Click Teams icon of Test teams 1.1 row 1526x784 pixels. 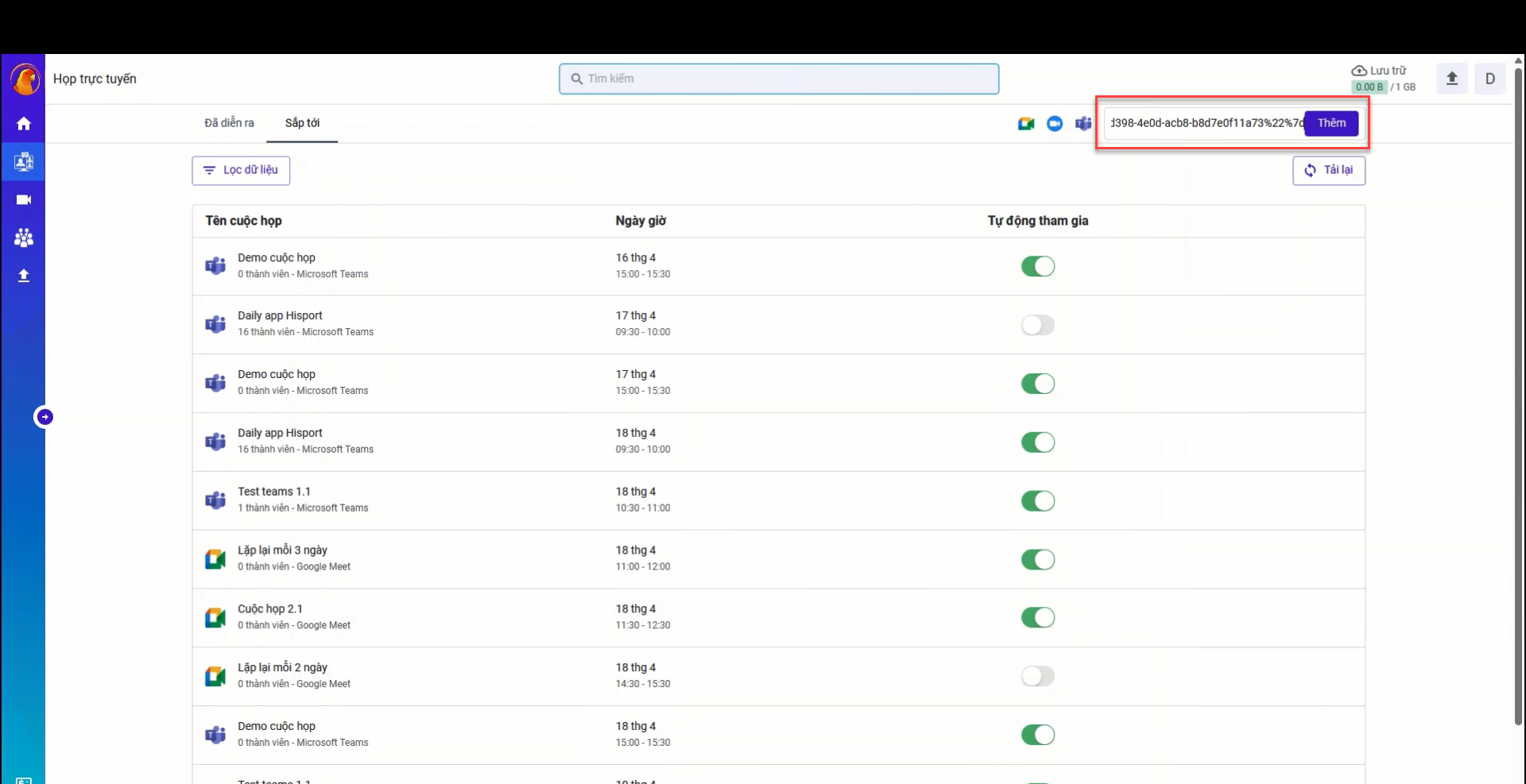click(x=215, y=500)
